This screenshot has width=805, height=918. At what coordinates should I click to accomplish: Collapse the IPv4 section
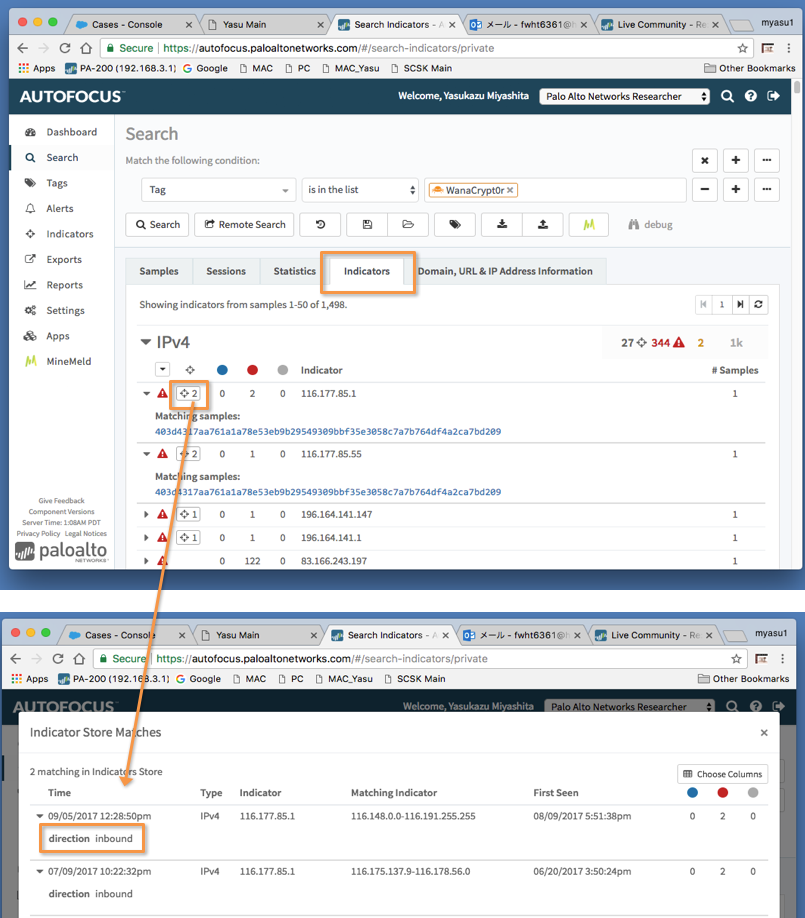146,342
